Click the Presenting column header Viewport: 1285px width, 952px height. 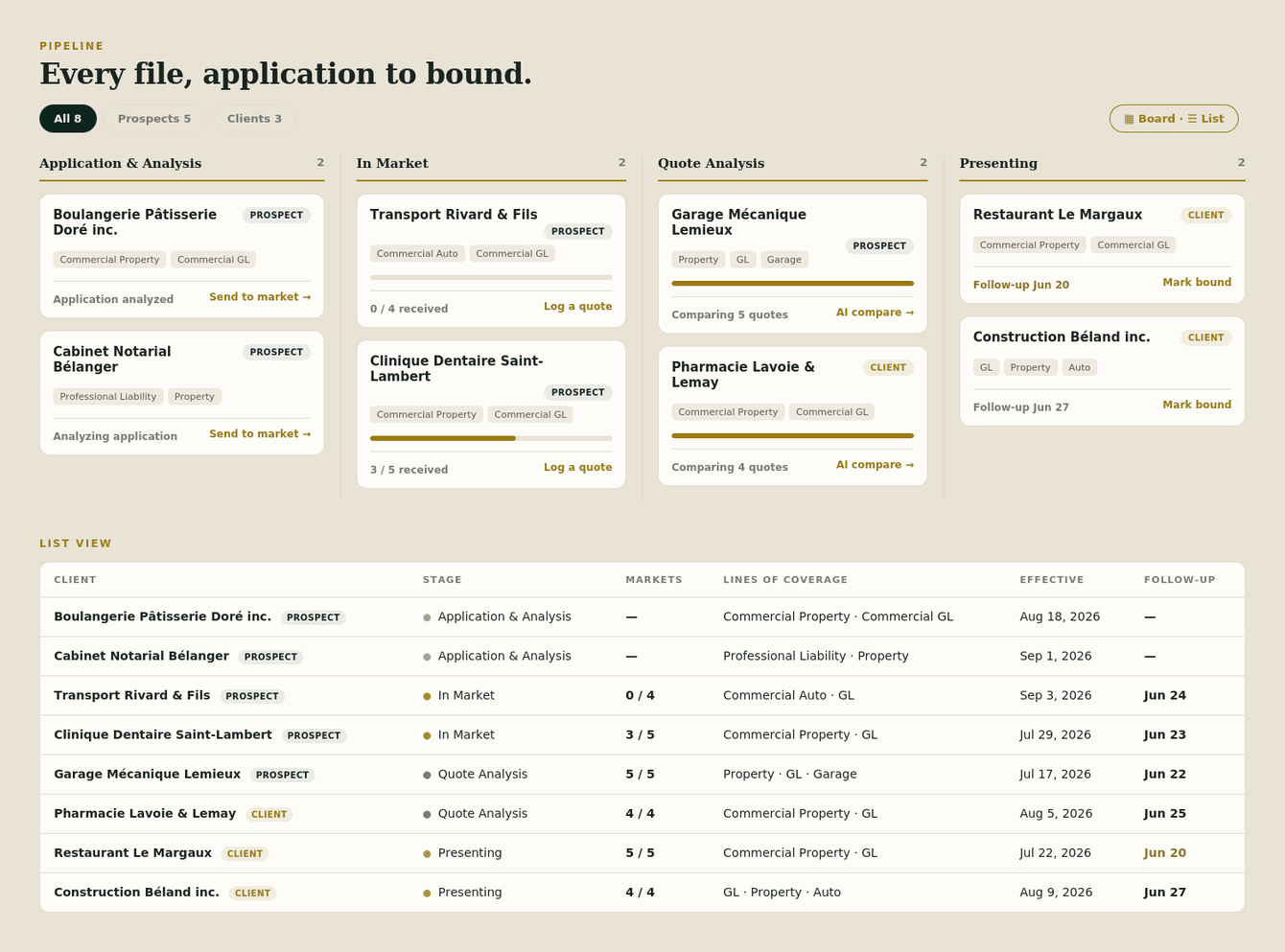coord(998,164)
